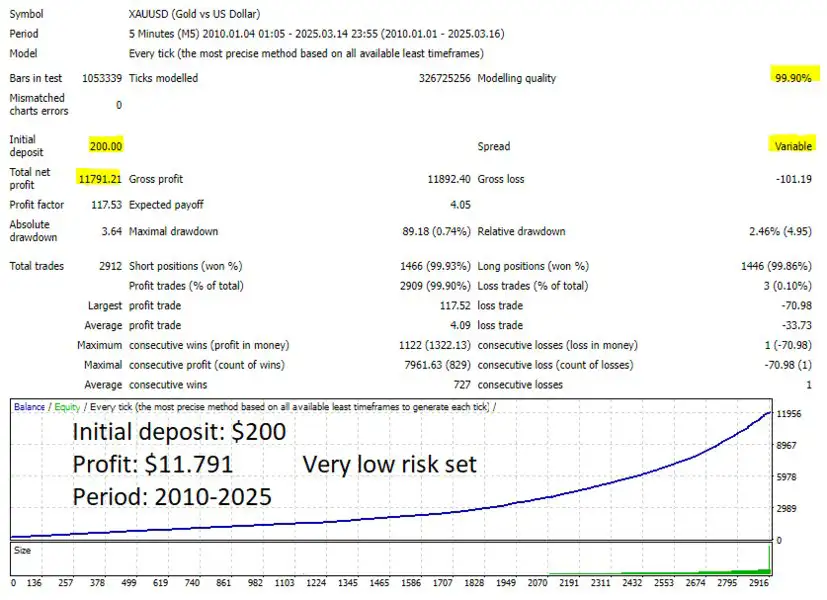Screen dimensions: 827x600
Task: Click the profit factor value 117.53
Action: [x=105, y=205]
